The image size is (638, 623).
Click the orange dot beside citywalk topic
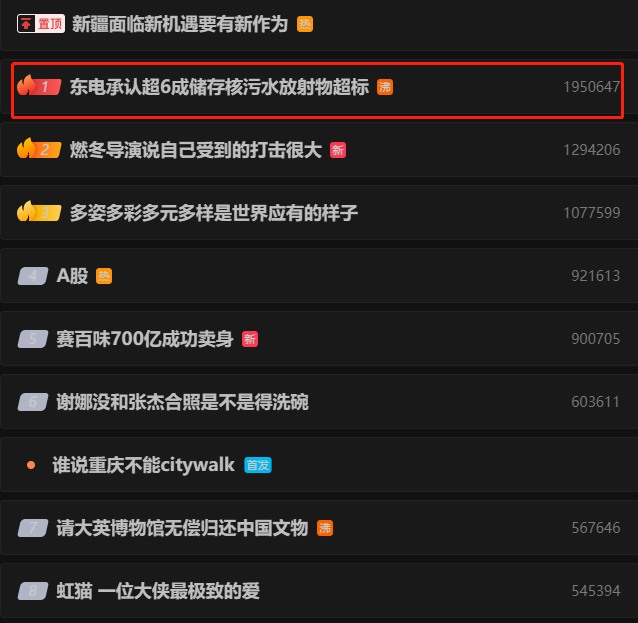coord(31,465)
